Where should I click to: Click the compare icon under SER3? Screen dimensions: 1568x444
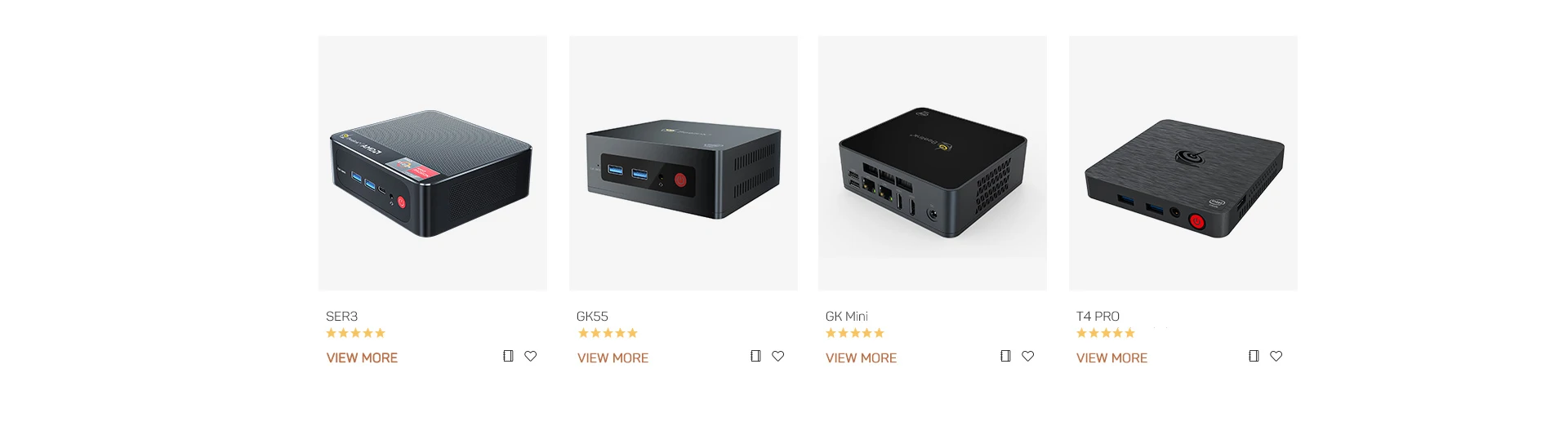pyautogui.click(x=508, y=356)
